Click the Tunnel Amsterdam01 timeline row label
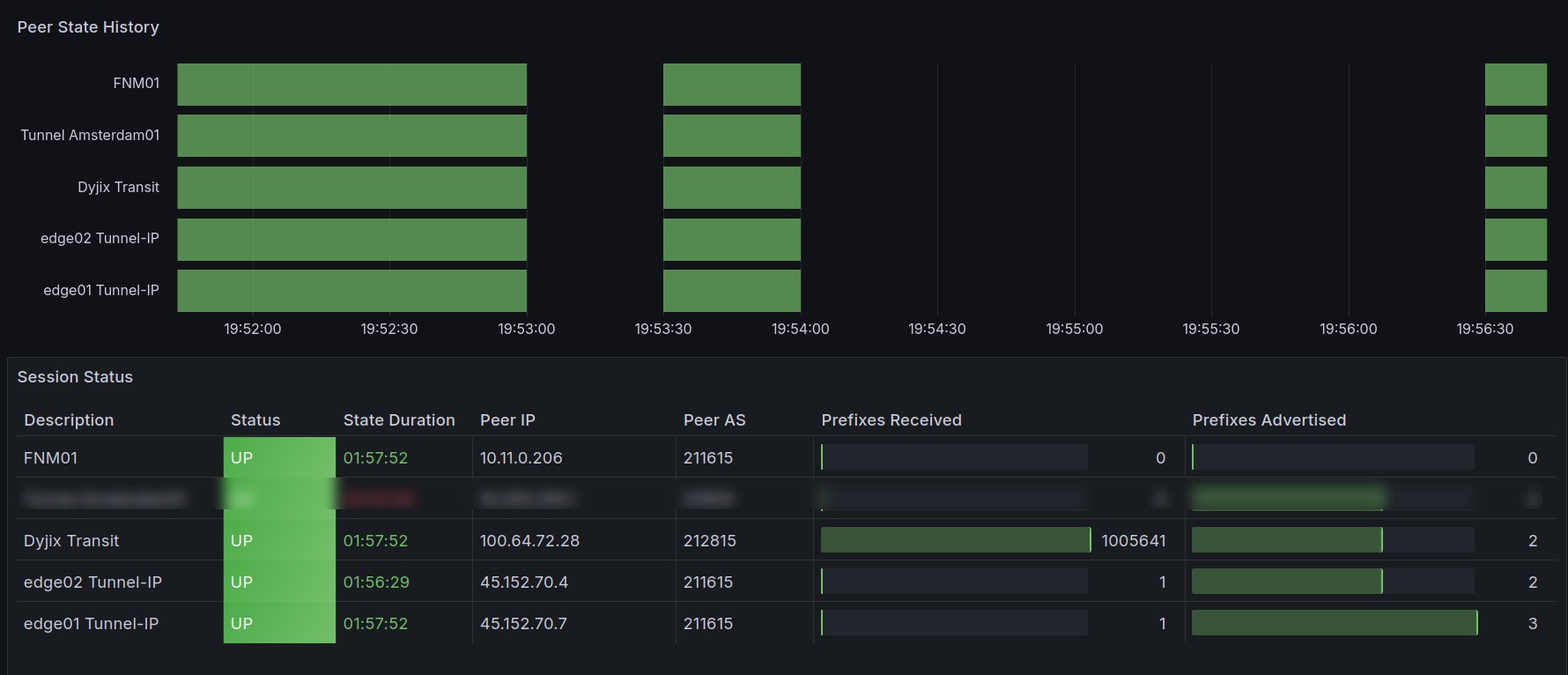1568x675 pixels. click(x=90, y=135)
